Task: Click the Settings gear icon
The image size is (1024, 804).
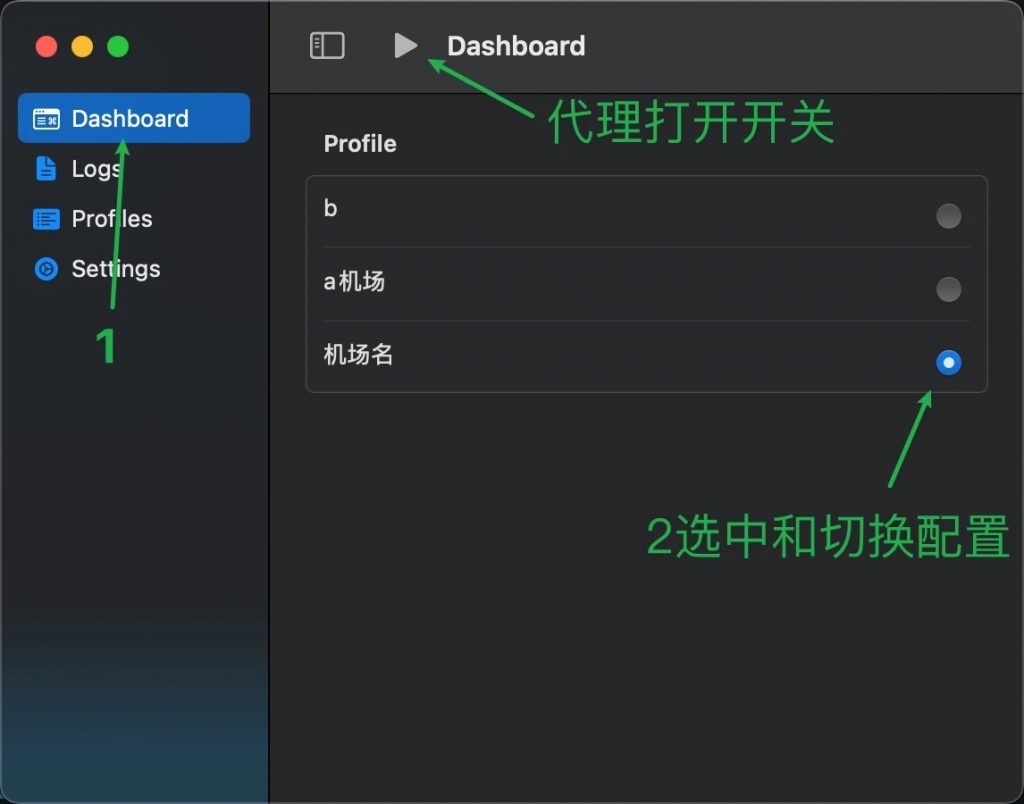Action: [46, 269]
